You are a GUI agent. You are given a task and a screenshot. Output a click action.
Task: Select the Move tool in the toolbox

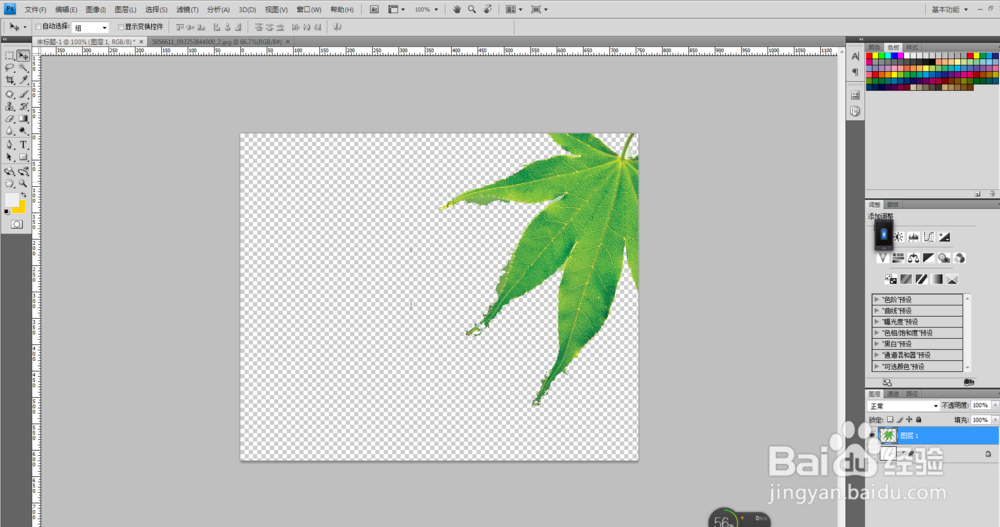(x=23, y=56)
